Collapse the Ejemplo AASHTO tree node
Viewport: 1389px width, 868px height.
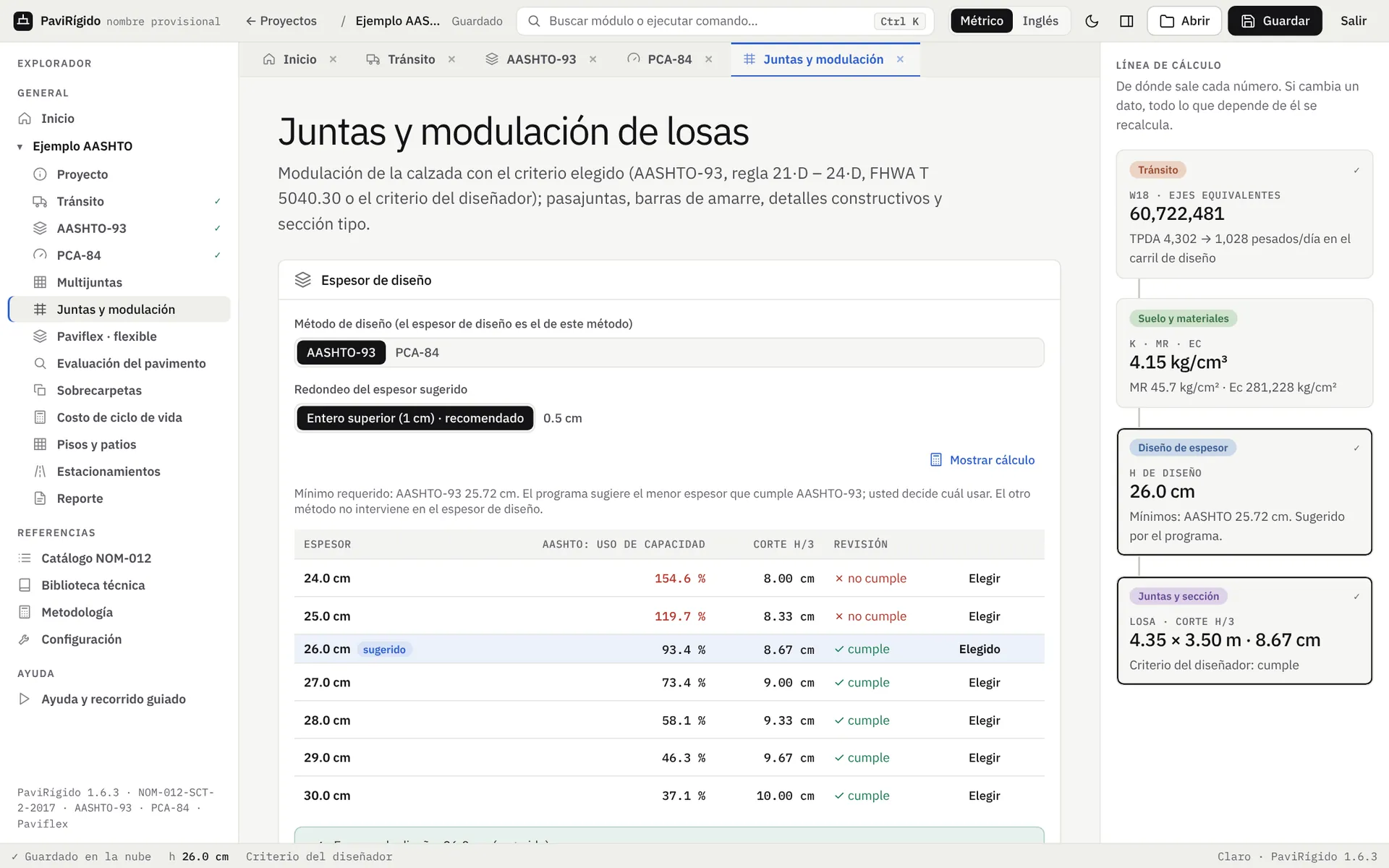point(20,147)
